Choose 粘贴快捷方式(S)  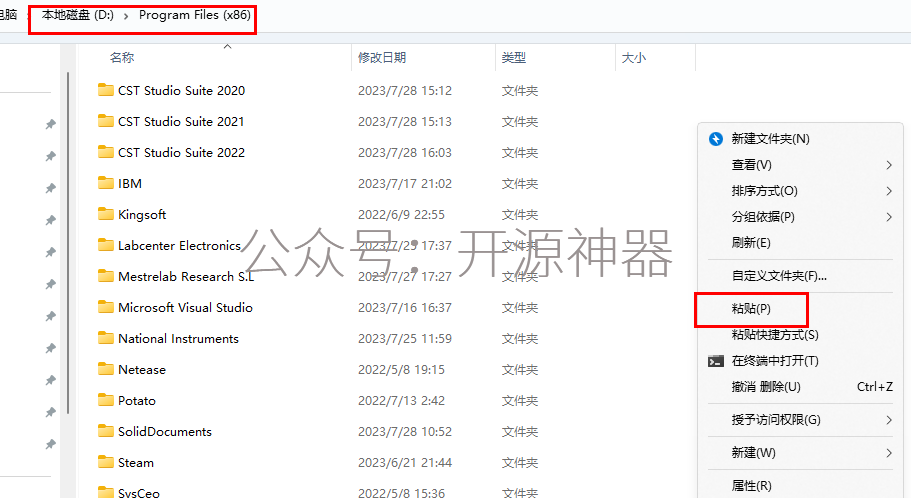click(774, 335)
